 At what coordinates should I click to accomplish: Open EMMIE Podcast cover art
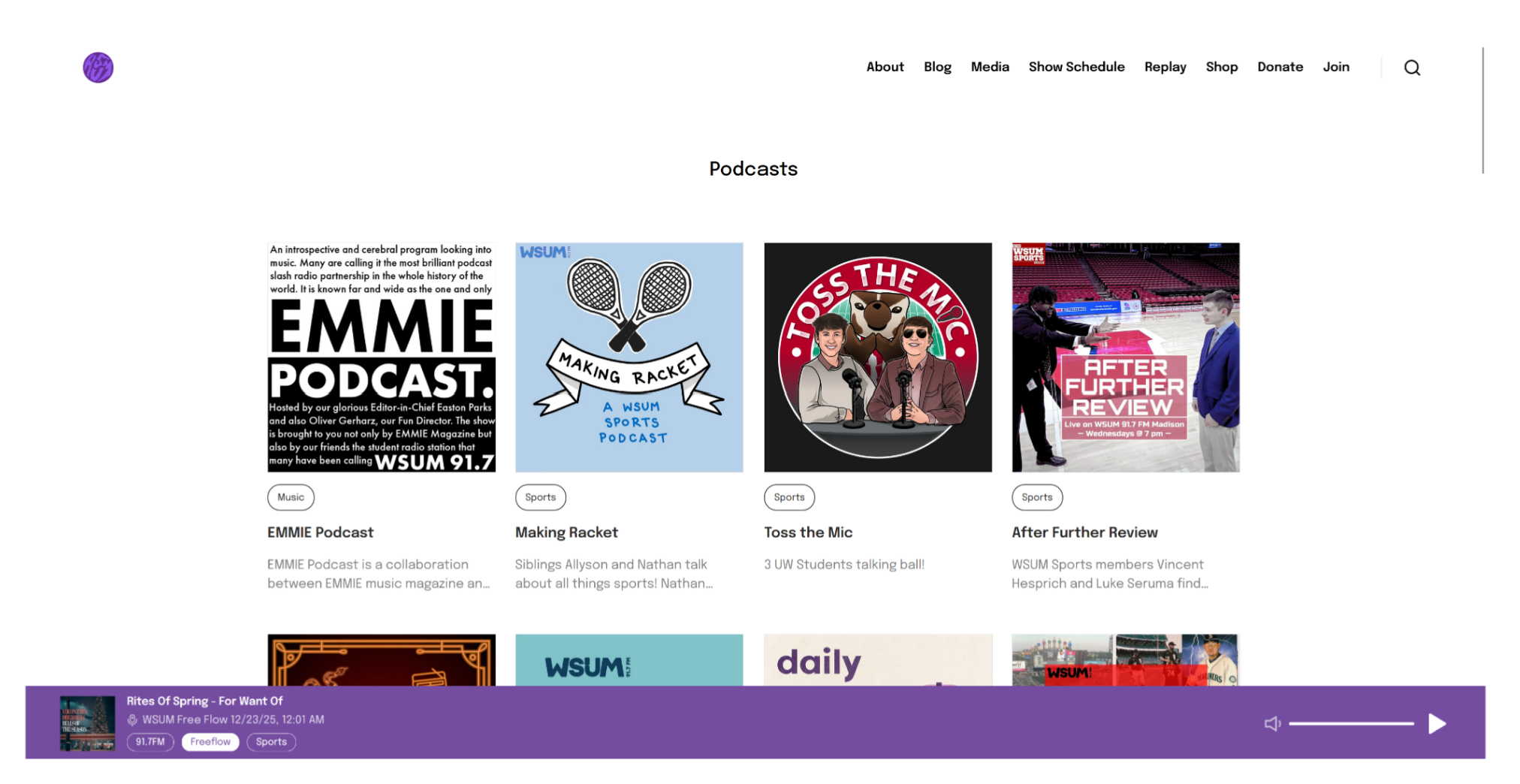[x=382, y=357]
